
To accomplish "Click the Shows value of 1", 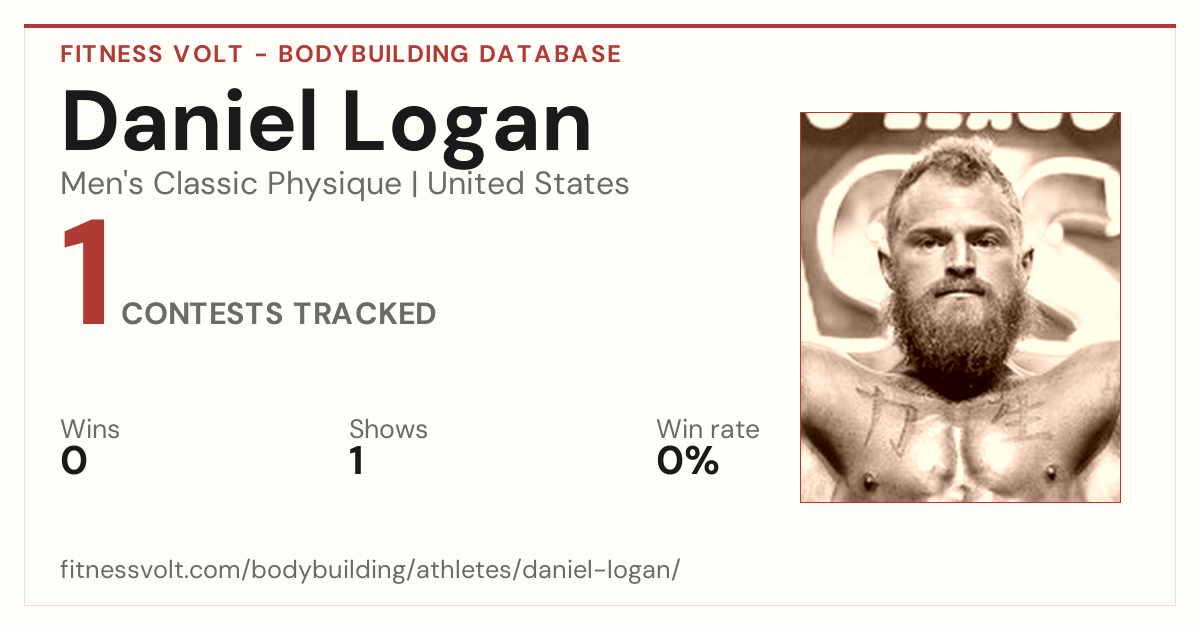I will 356,461.
